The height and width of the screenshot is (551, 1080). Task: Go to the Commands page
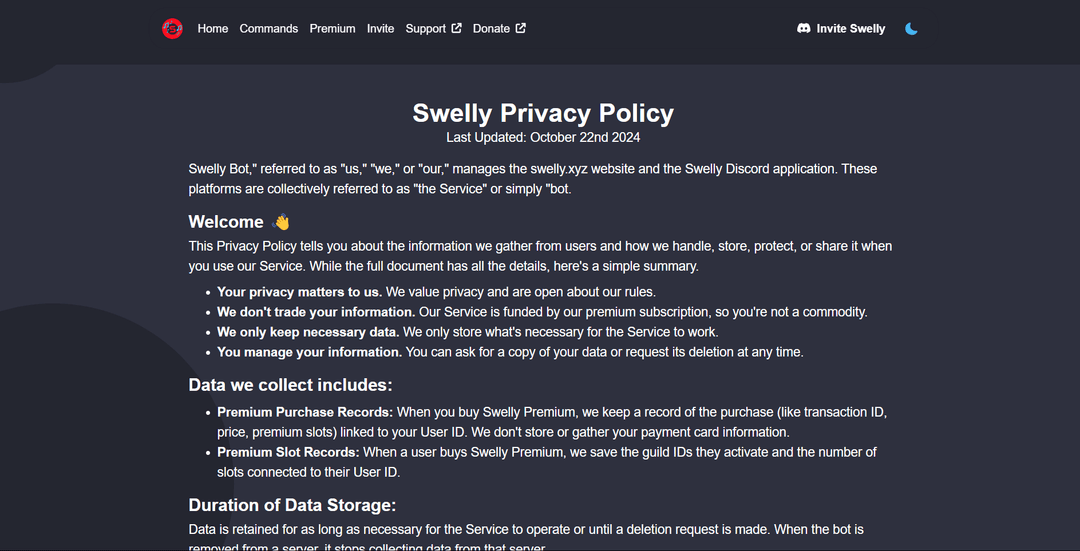(269, 29)
